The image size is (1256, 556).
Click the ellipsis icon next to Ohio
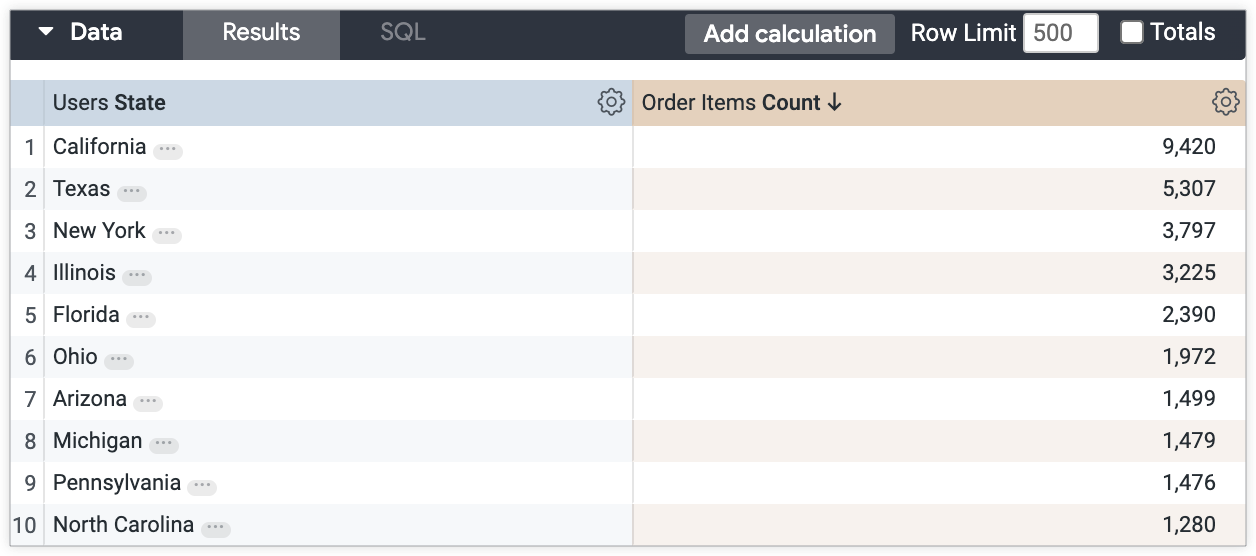pyautogui.click(x=118, y=360)
